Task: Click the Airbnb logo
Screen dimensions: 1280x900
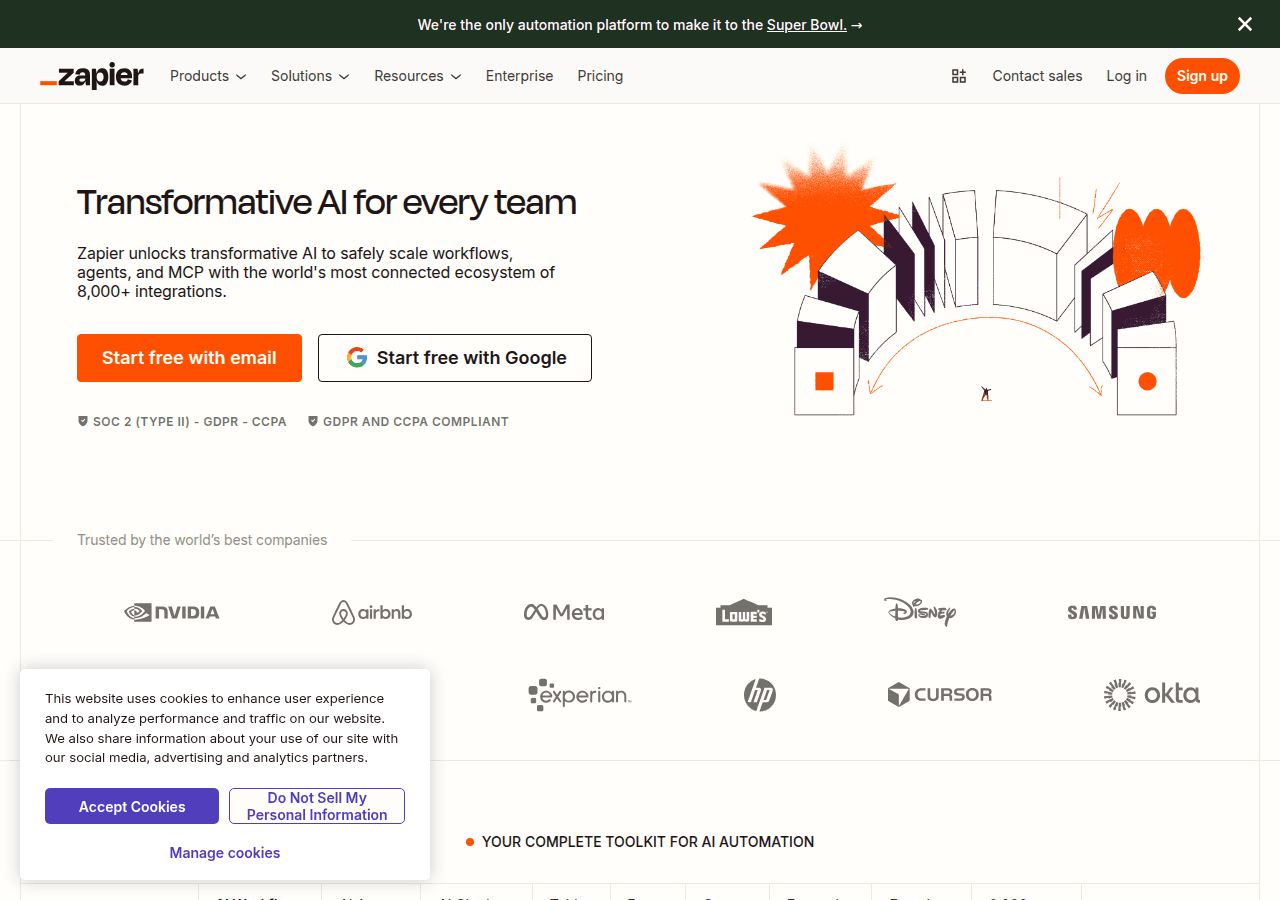Action: coord(371,612)
